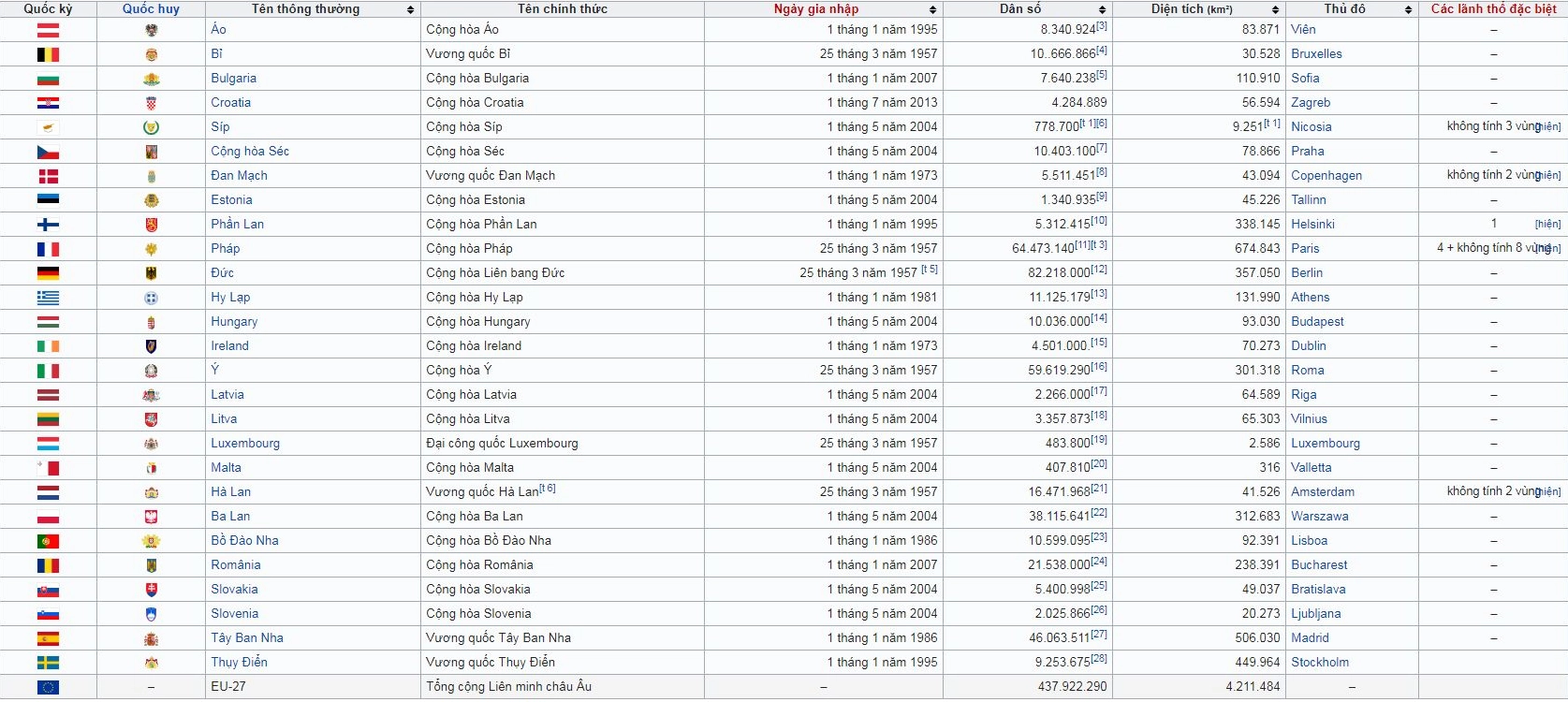Viewport: 1568px width, 702px height.
Task: Sort table by Tên thông thường arrows
Action: pos(410,9)
